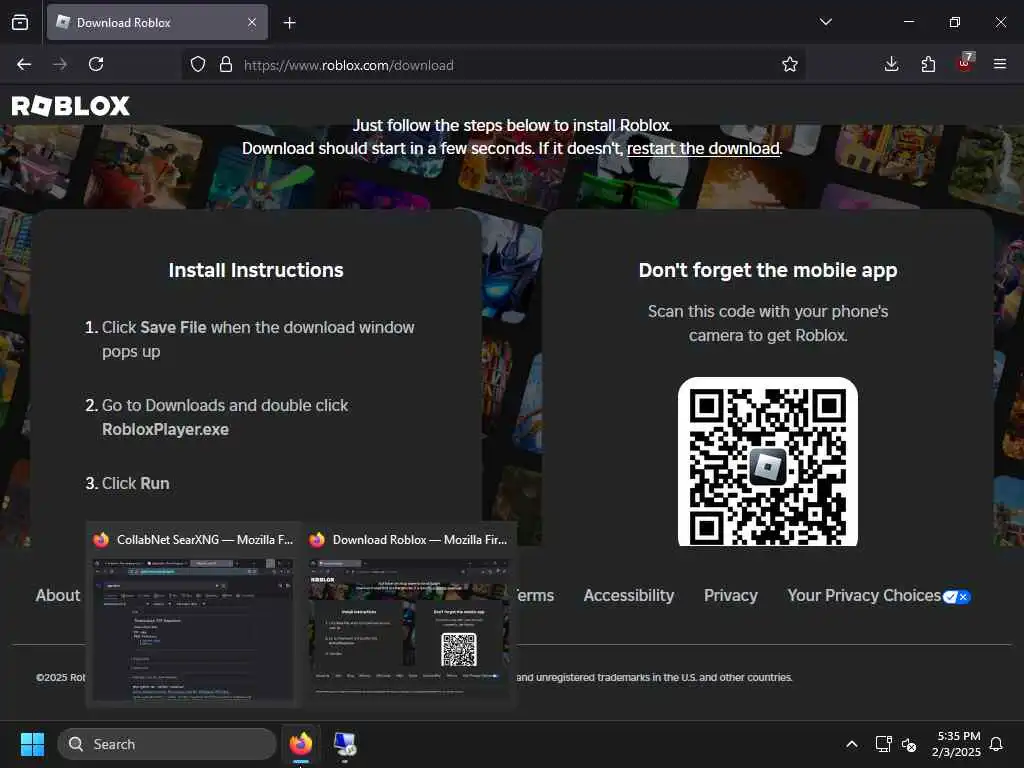Close the Firefox window
1024x768 pixels.
pos(1000,22)
